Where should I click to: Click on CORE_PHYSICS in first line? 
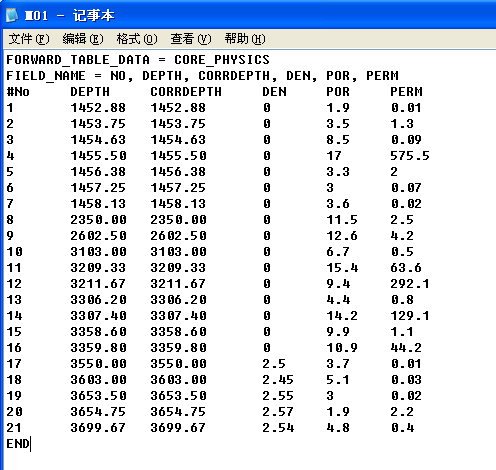222,60
